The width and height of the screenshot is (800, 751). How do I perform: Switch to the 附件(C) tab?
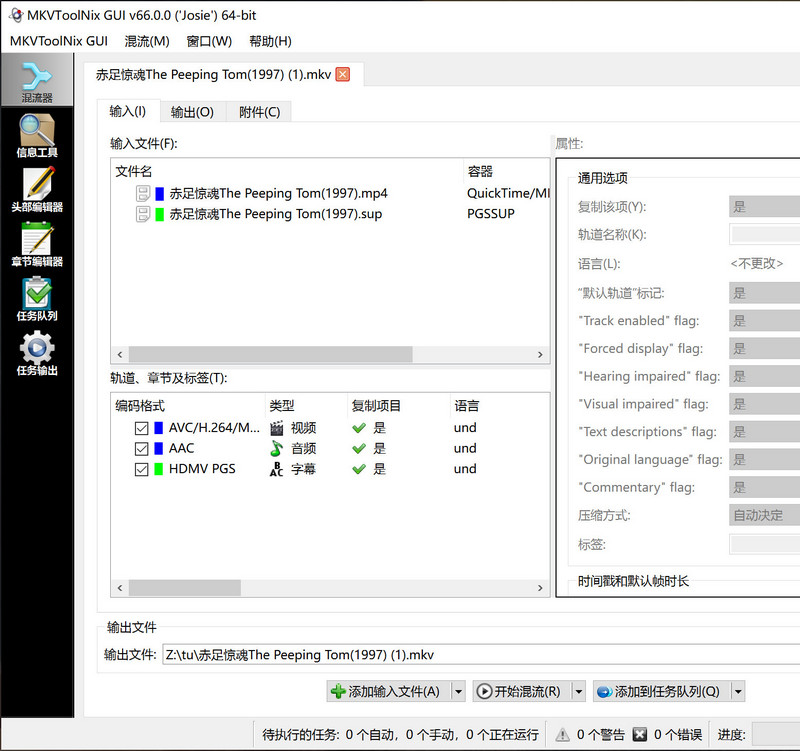click(259, 112)
